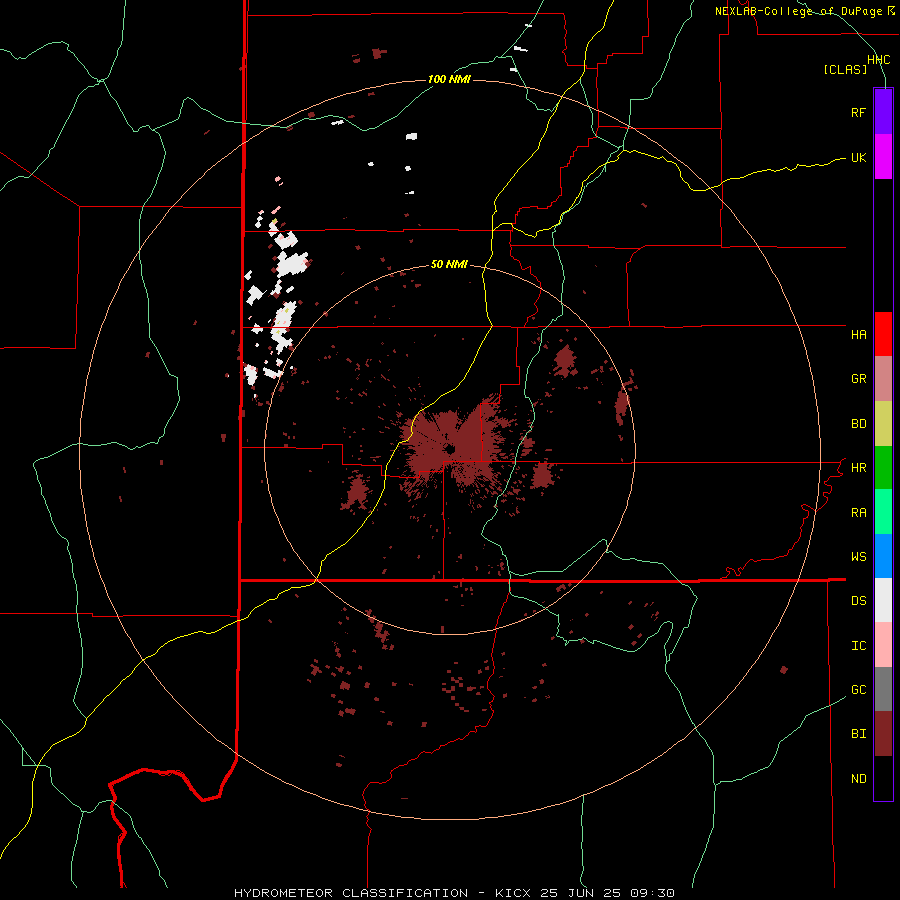Screen dimensions: 900x900
Task: Click the 'ND' legend label
Action: coord(858,779)
